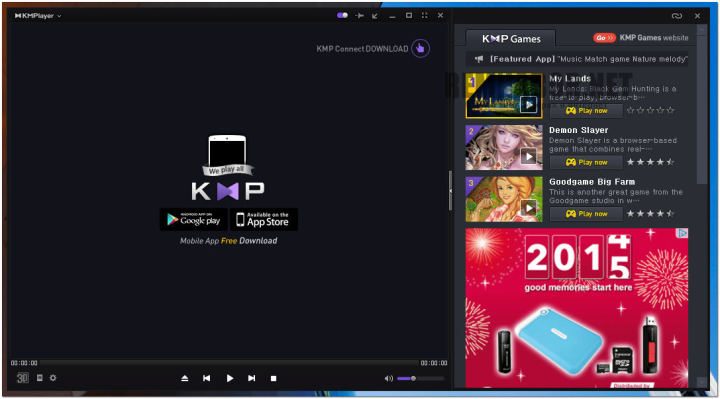
Task: Skip to next track icon
Action: pyautogui.click(x=252, y=378)
